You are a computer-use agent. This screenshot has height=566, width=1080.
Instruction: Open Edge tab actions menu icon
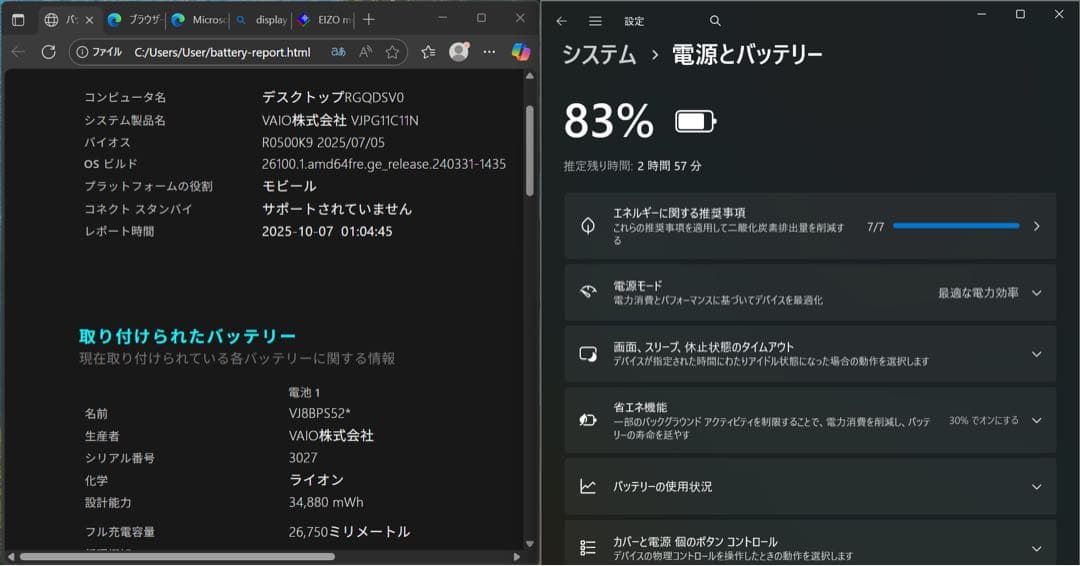pyautogui.click(x=19, y=20)
